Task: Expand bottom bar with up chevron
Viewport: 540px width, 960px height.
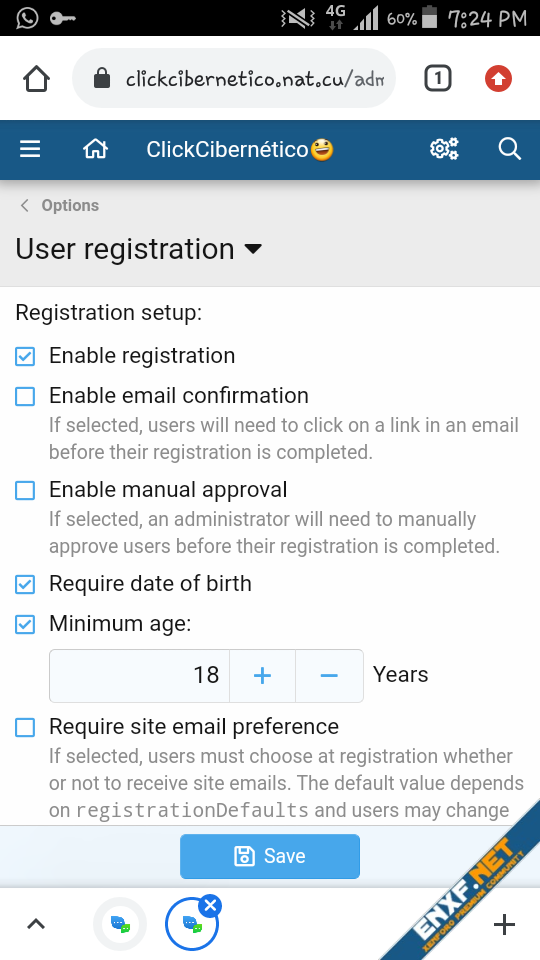Action: coord(36,924)
